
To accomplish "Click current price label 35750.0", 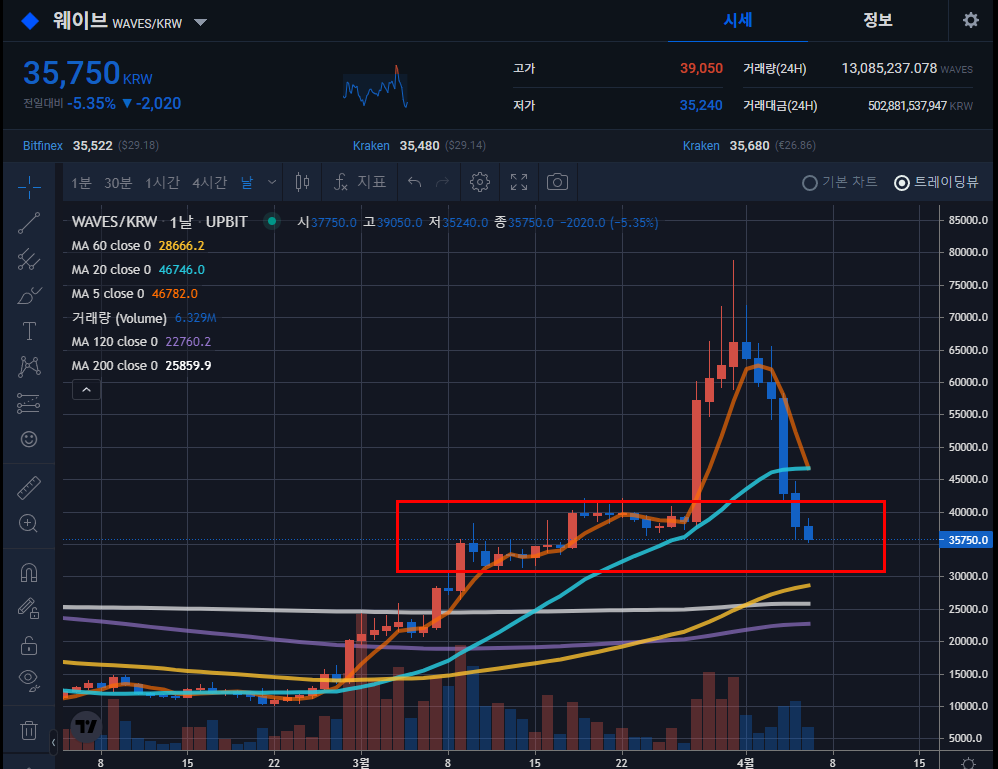I will click(966, 540).
